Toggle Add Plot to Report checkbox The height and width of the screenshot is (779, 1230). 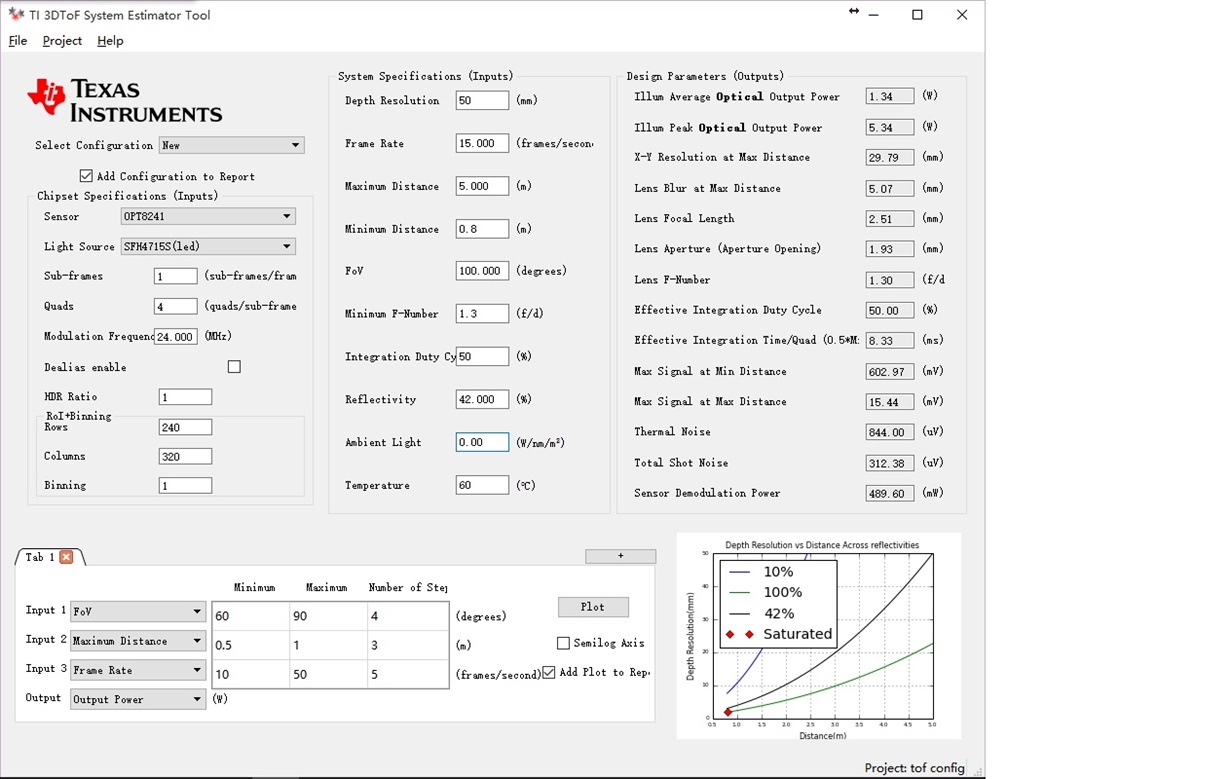pos(549,672)
